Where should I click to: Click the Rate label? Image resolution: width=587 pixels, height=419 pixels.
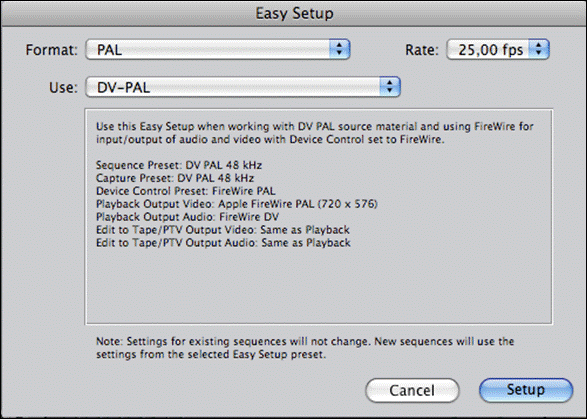[422, 50]
